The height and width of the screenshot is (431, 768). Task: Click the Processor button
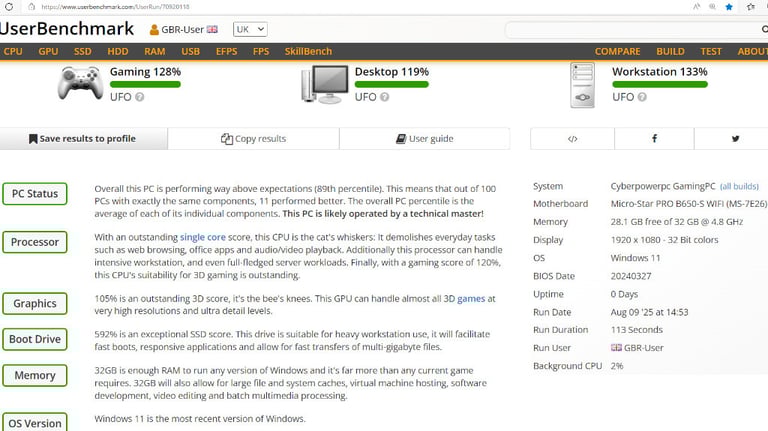[35, 242]
